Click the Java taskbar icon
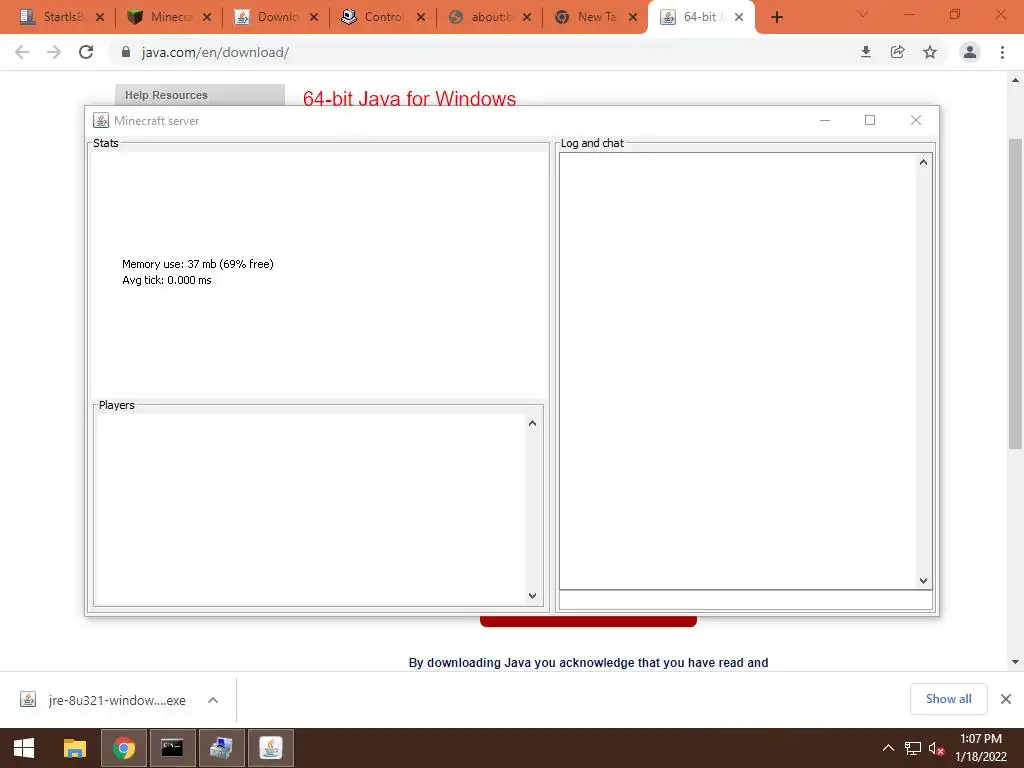 [270, 748]
